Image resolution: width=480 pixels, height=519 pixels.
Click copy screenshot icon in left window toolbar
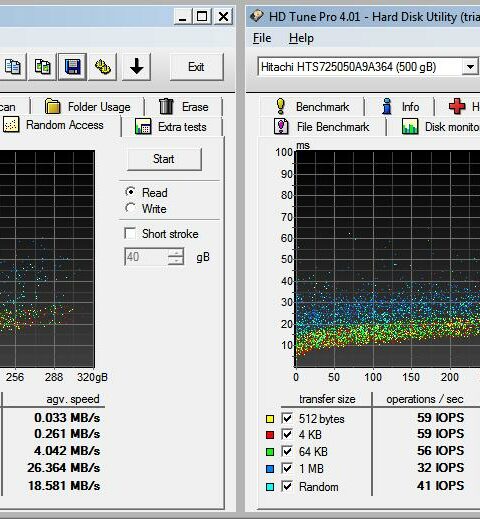pyautogui.click(x=42, y=67)
